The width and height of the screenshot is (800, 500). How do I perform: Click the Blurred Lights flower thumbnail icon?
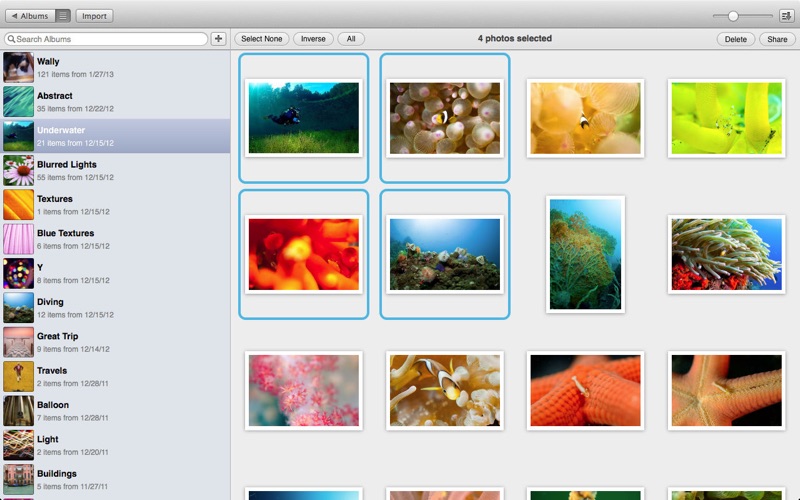18,170
